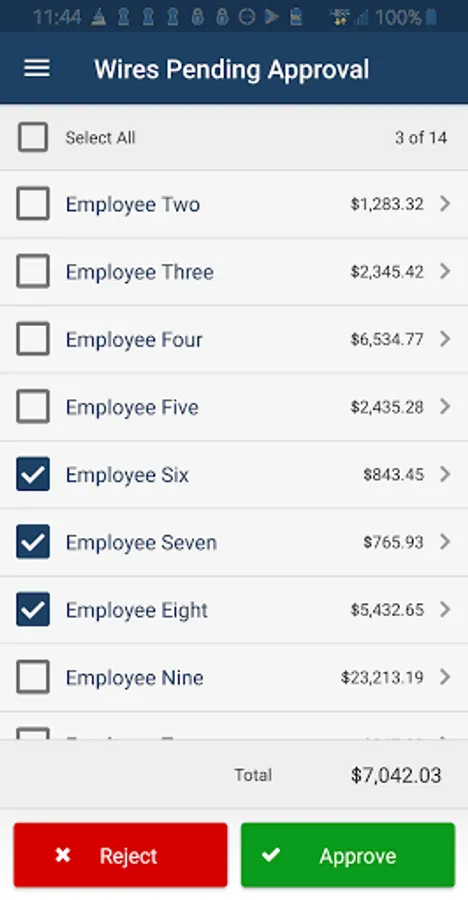Tap the $2,345.42 amount for Employee Three

coord(387,271)
